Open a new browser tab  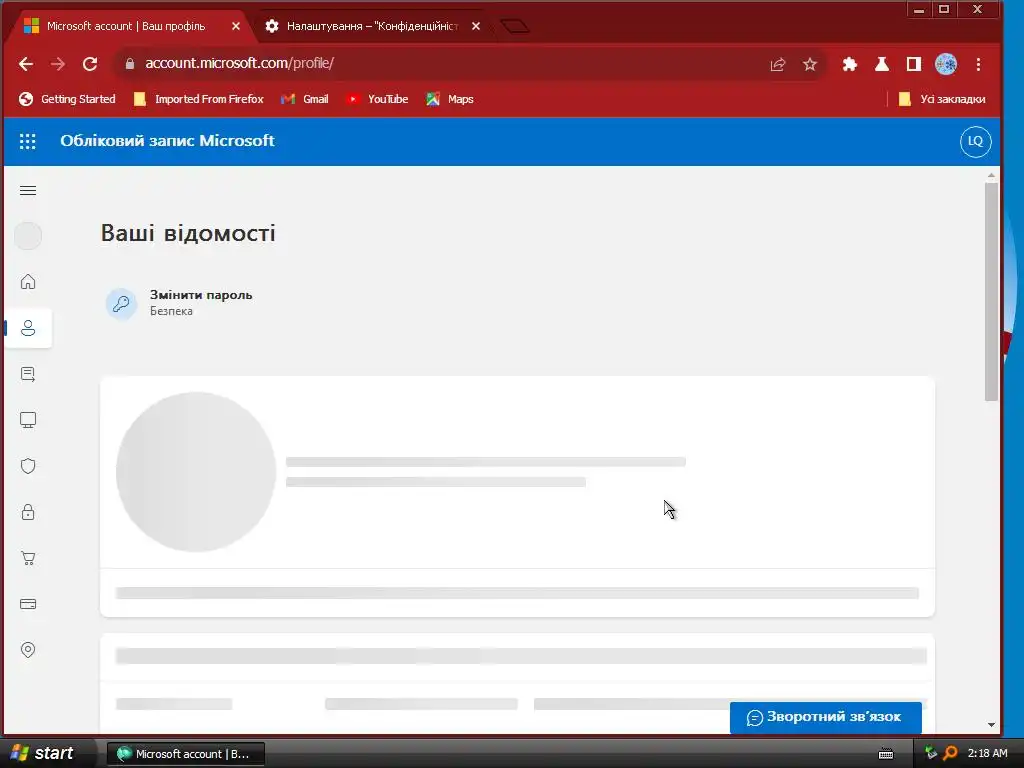pyautogui.click(x=515, y=26)
